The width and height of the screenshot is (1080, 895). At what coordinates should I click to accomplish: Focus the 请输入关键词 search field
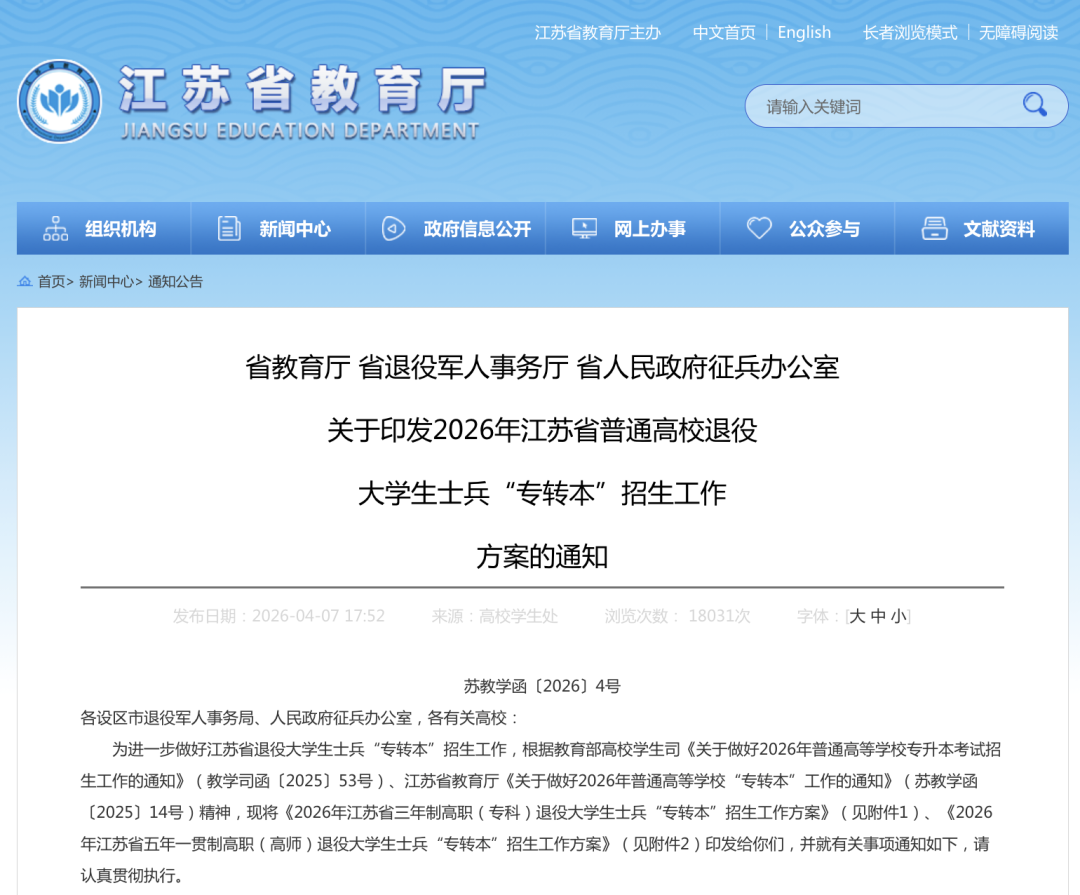click(880, 106)
